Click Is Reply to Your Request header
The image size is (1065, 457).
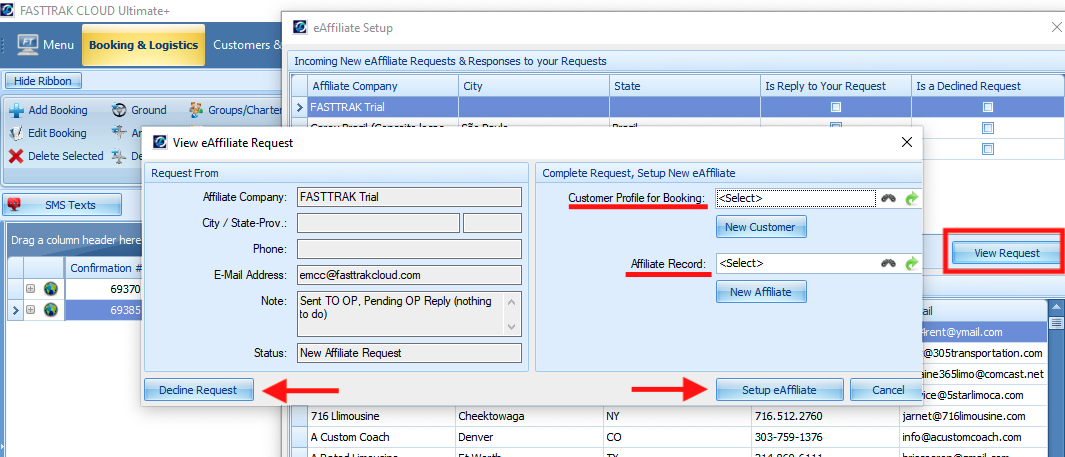835,86
